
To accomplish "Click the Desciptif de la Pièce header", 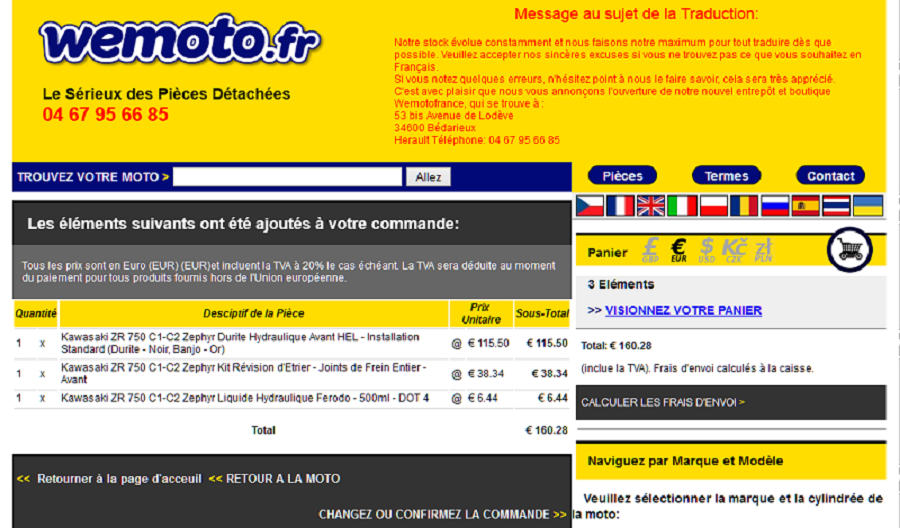I will [254, 313].
